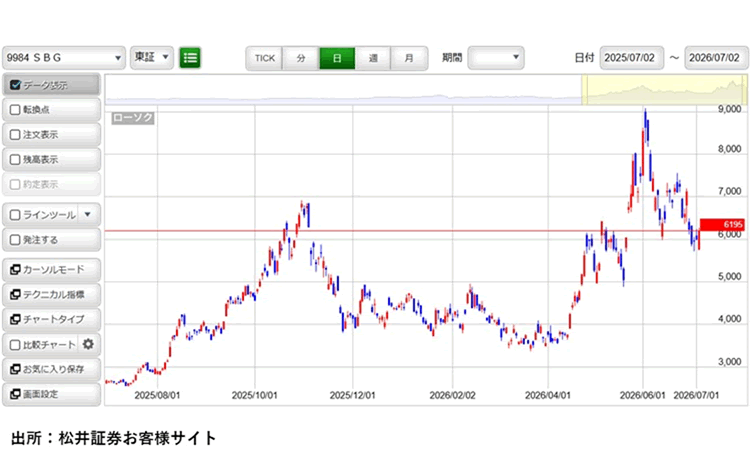This screenshot has height=453, width=750.
Task: Click the yellow range selector in overview
Action: [x=664, y=90]
